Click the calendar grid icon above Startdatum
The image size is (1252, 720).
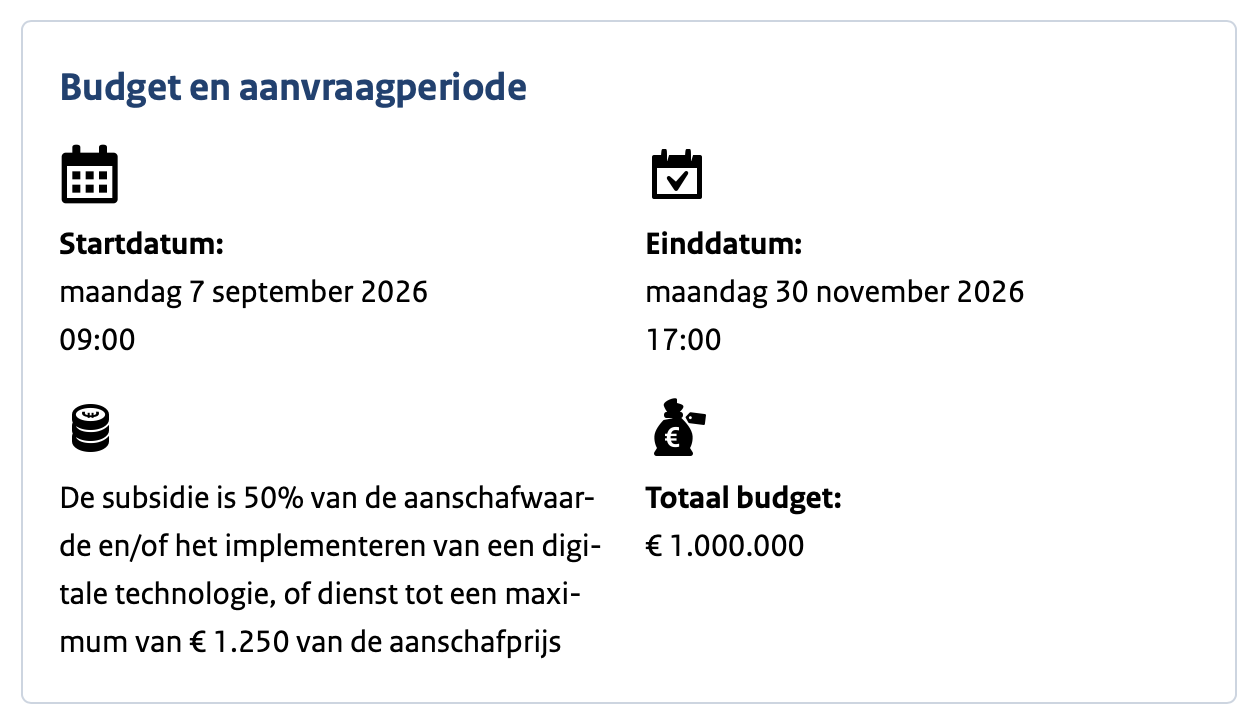(90, 174)
